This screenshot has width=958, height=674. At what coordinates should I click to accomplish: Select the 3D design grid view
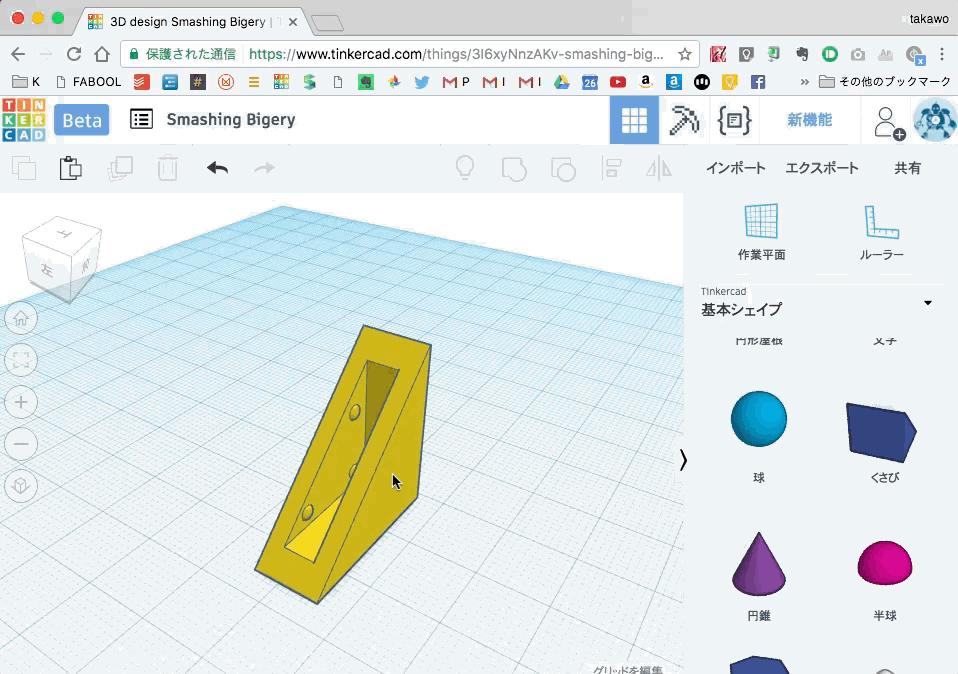634,120
